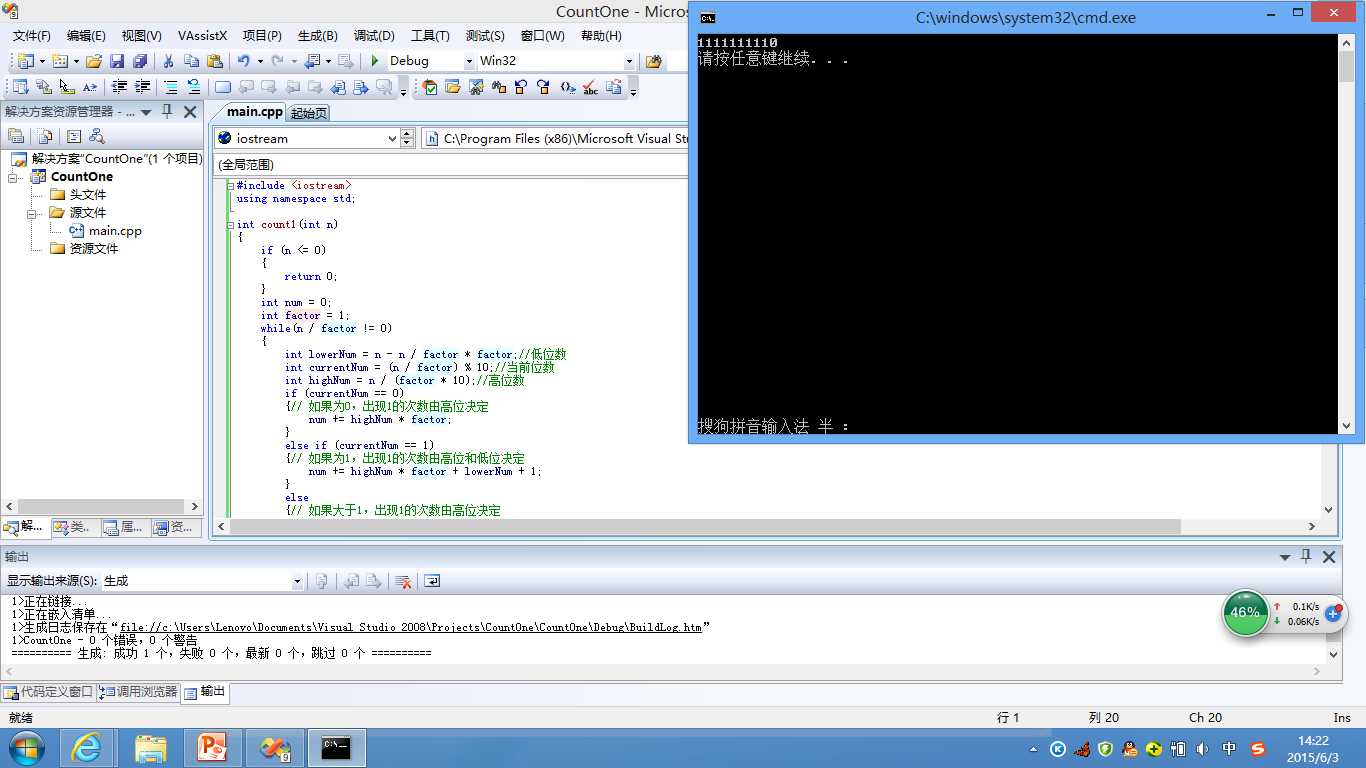The width and height of the screenshot is (1366, 768).
Task: Open the Win32 platform dropdown
Action: pos(629,61)
